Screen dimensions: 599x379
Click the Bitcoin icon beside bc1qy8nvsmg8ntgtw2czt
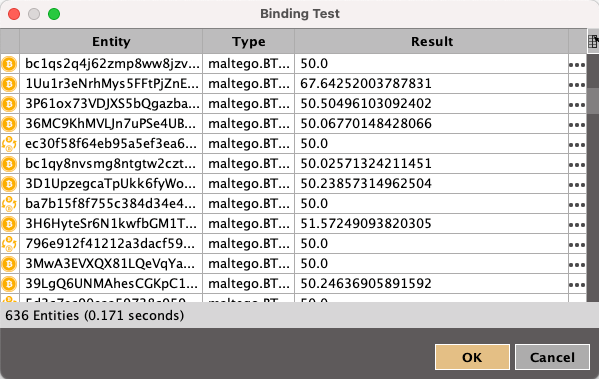[9, 164]
